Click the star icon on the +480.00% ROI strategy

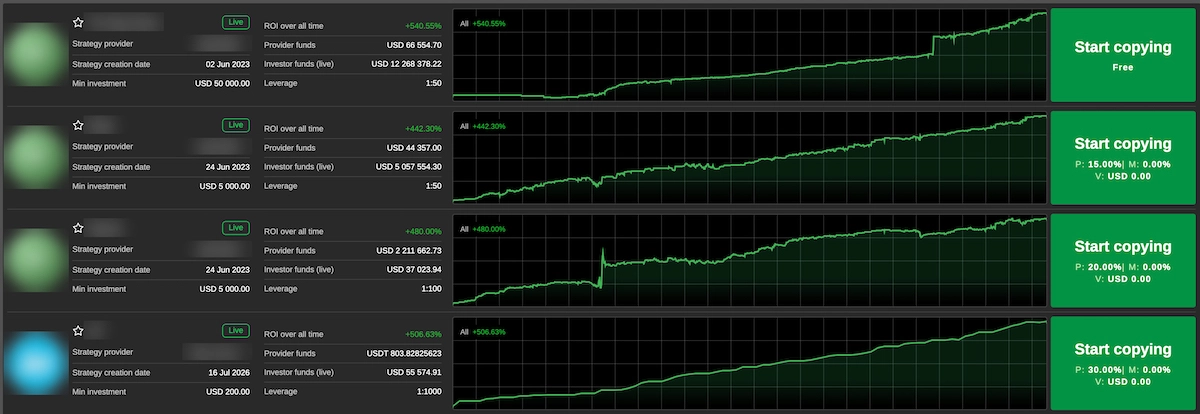click(78, 228)
